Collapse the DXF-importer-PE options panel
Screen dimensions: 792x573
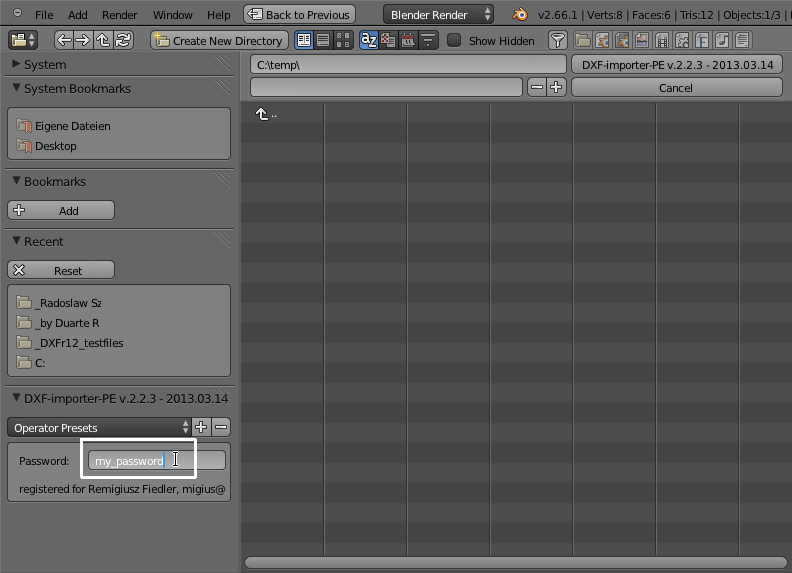click(16, 398)
